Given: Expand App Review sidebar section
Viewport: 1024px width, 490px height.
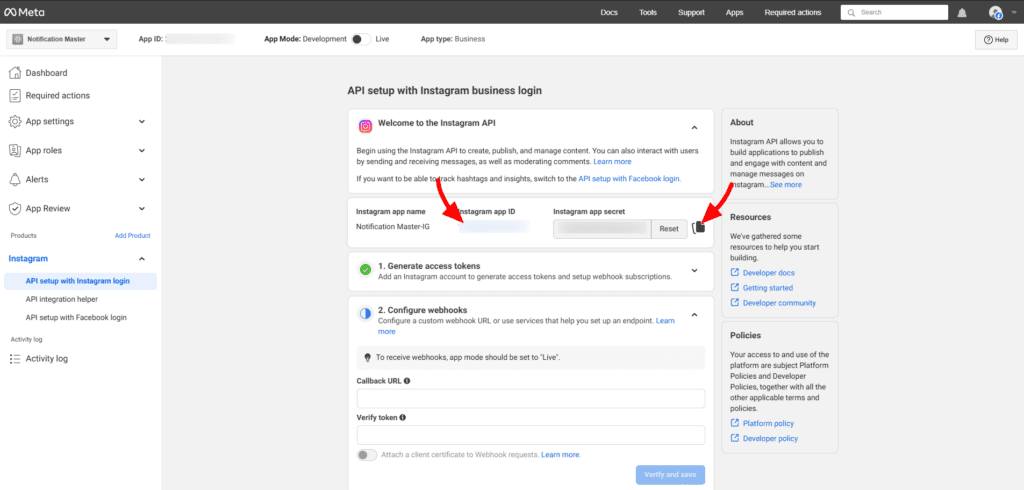Looking at the screenshot, I should click(142, 208).
